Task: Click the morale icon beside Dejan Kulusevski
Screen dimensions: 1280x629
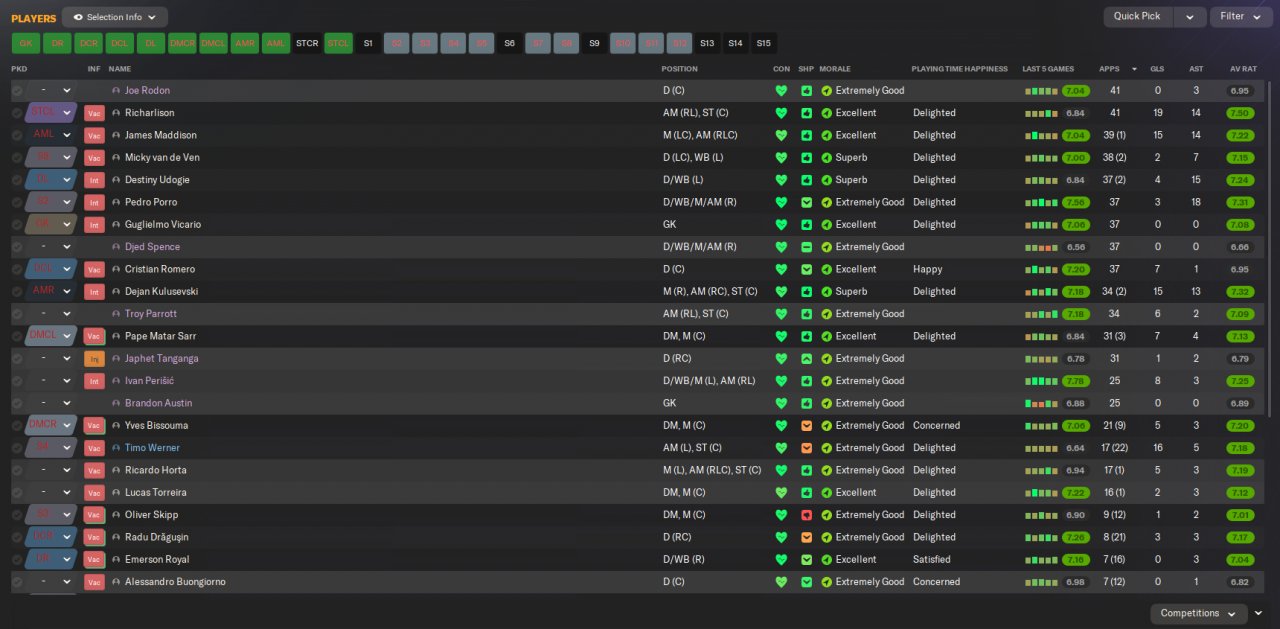Action: coord(826,292)
